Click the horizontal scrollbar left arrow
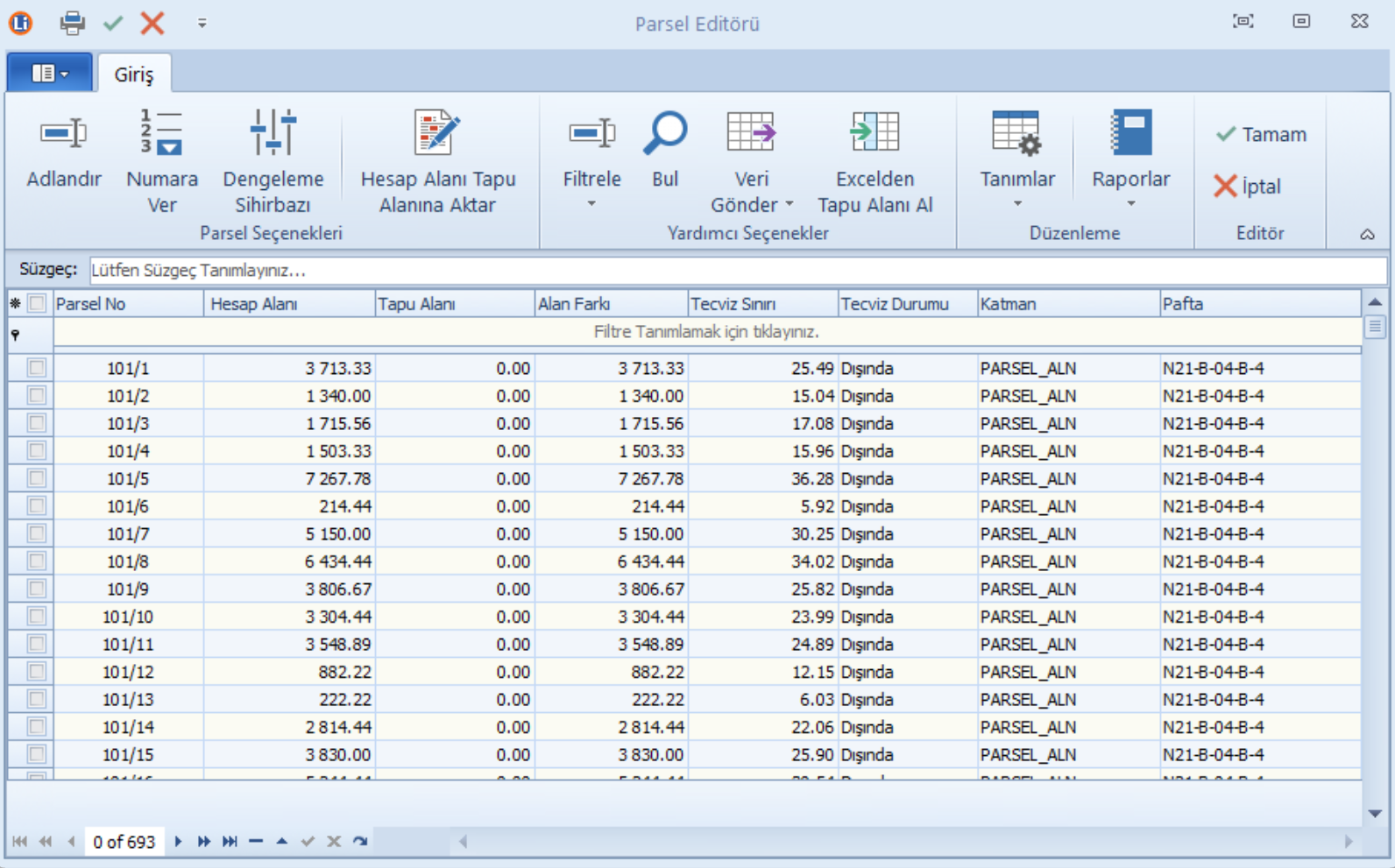1395x868 pixels. 463,842
